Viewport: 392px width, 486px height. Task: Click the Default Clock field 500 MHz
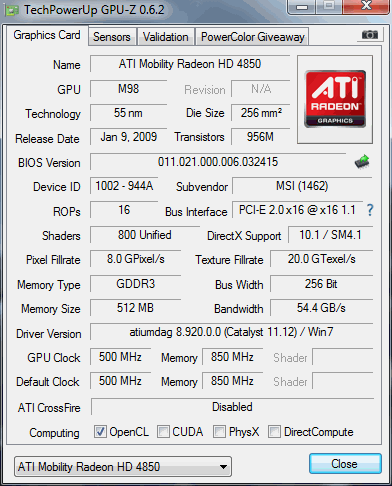pyautogui.click(x=120, y=381)
